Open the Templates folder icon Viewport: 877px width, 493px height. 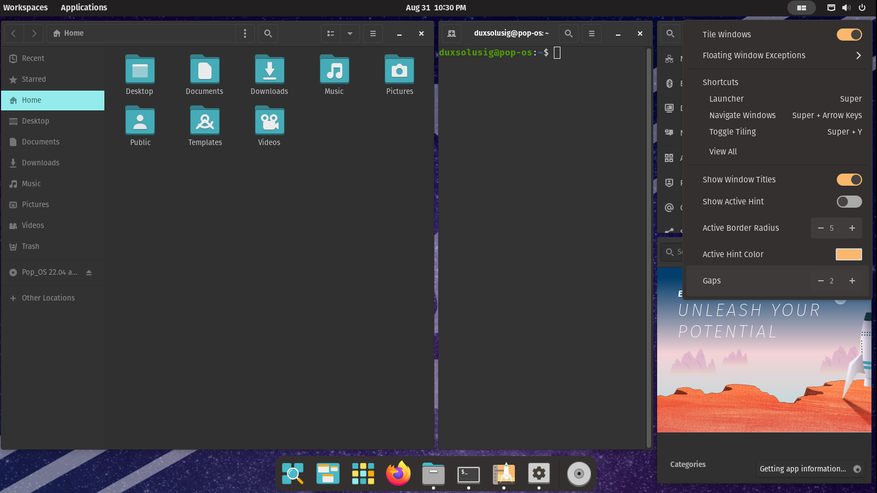pos(204,123)
